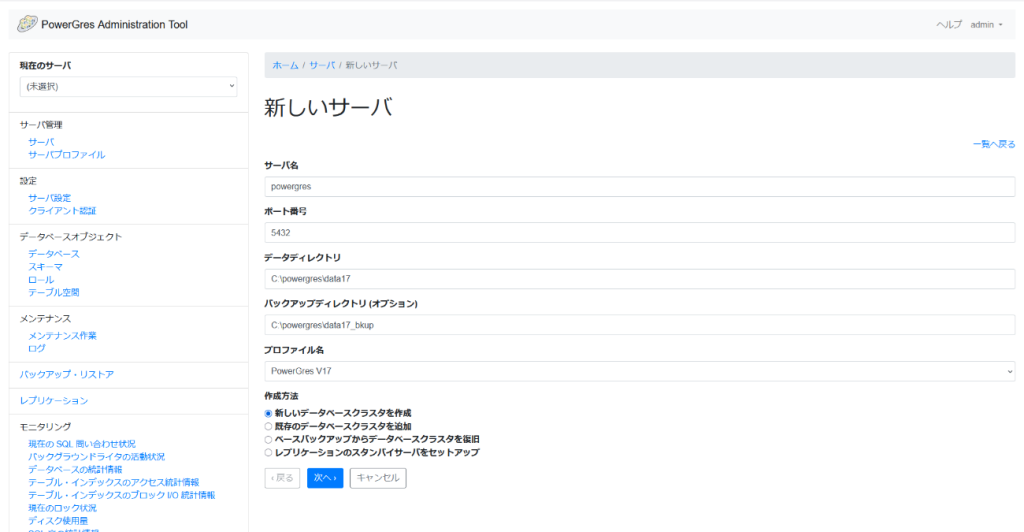Image resolution: width=1024 pixels, height=532 pixels.
Task: Click the 設定 sidebar heading
Action: tap(28, 181)
